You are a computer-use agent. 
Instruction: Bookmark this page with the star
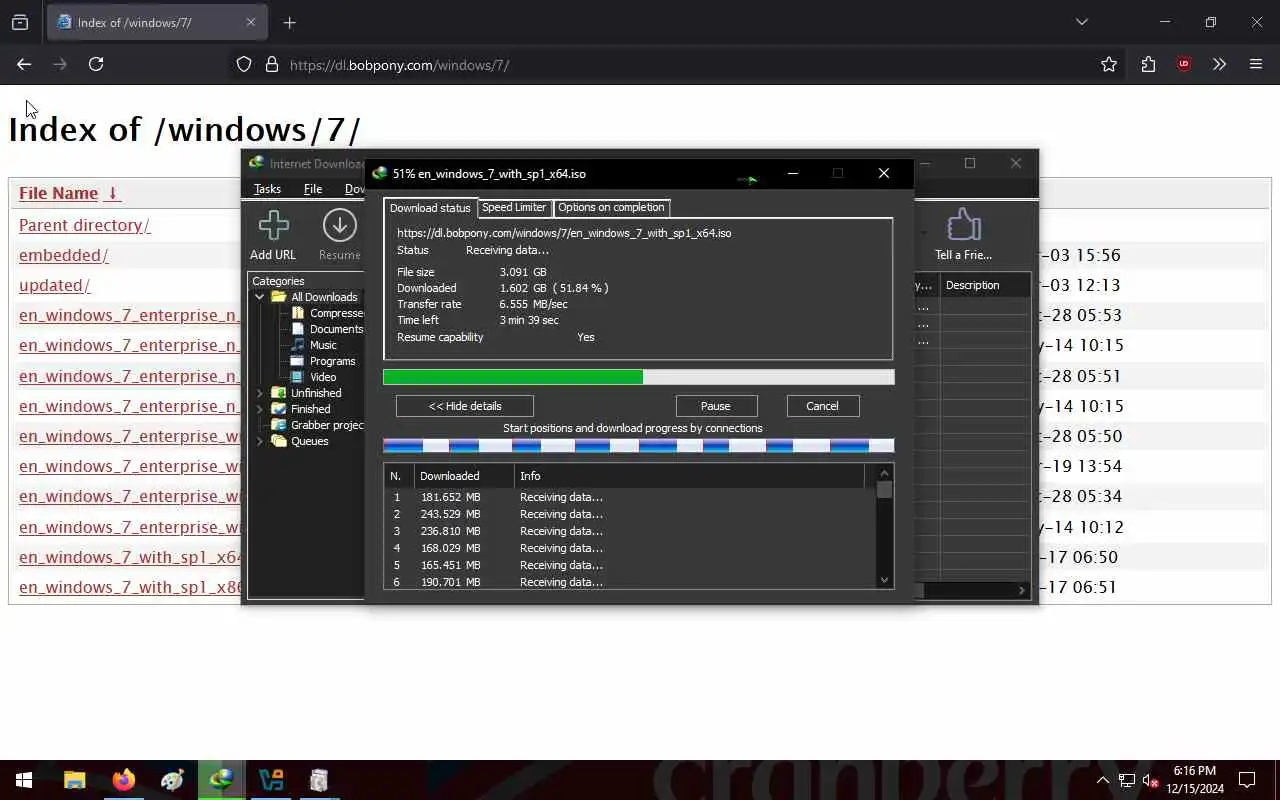click(x=1109, y=64)
